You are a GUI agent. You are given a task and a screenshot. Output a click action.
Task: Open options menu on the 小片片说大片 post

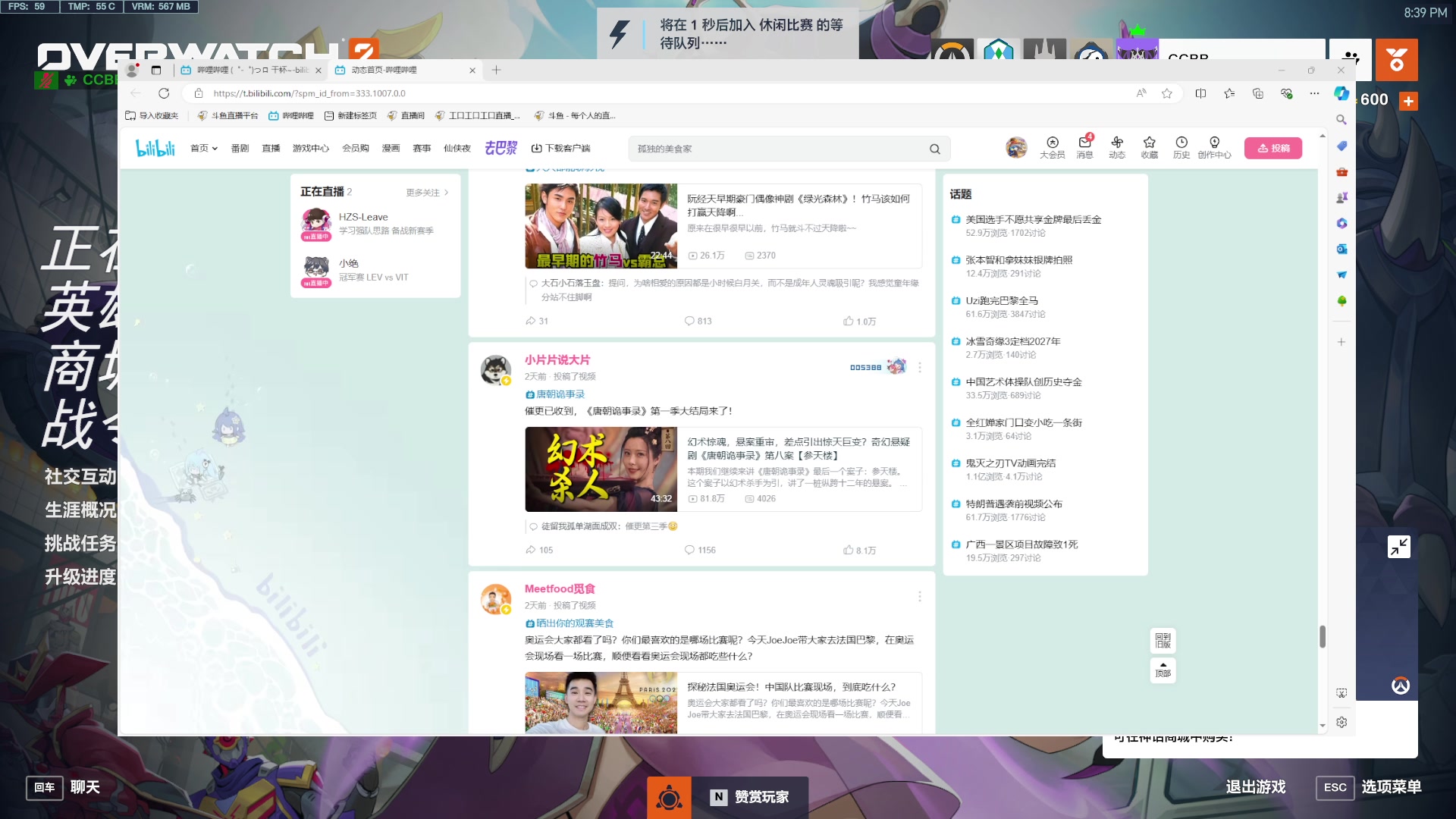920,367
